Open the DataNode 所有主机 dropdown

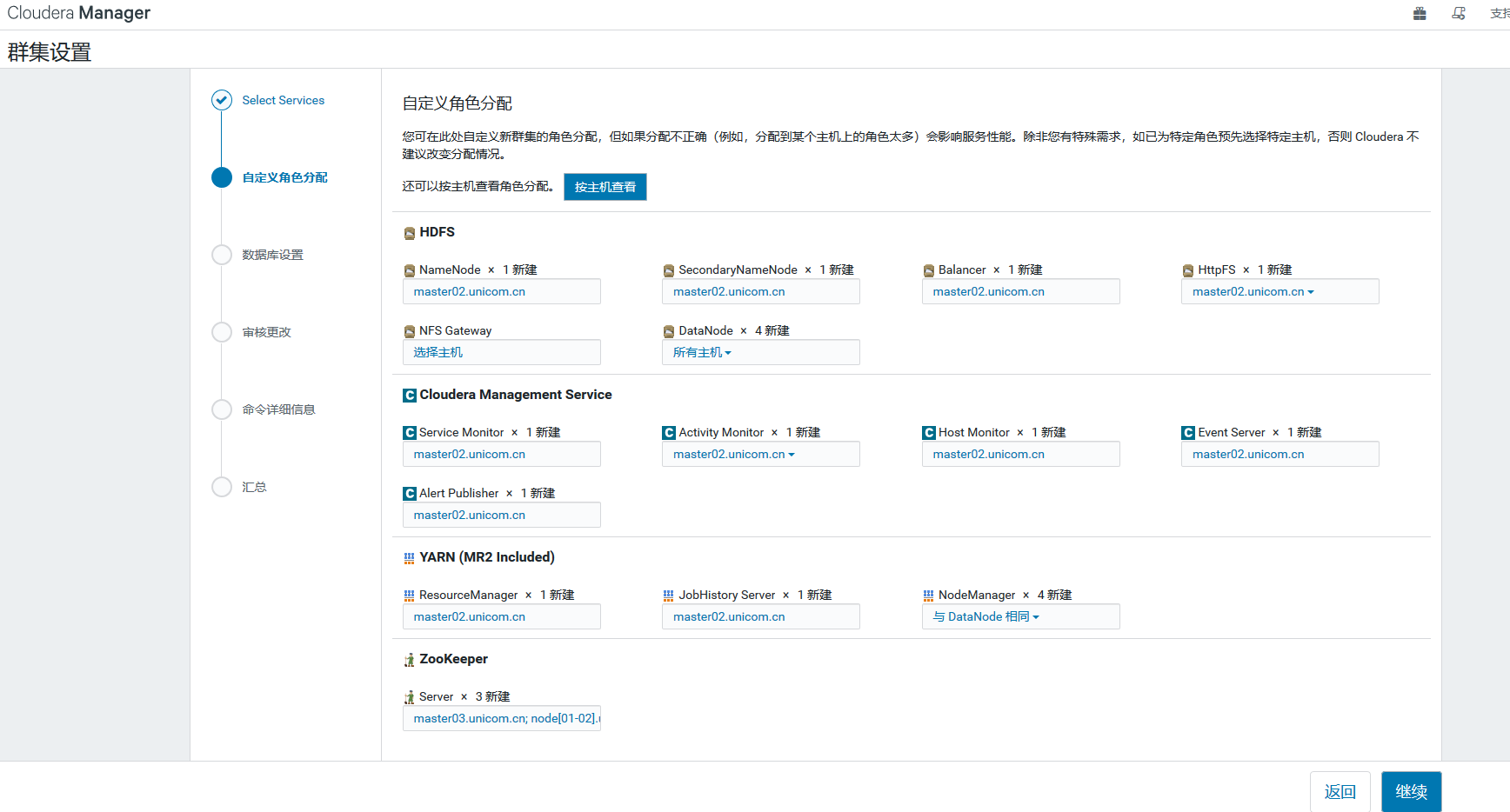[760, 352]
